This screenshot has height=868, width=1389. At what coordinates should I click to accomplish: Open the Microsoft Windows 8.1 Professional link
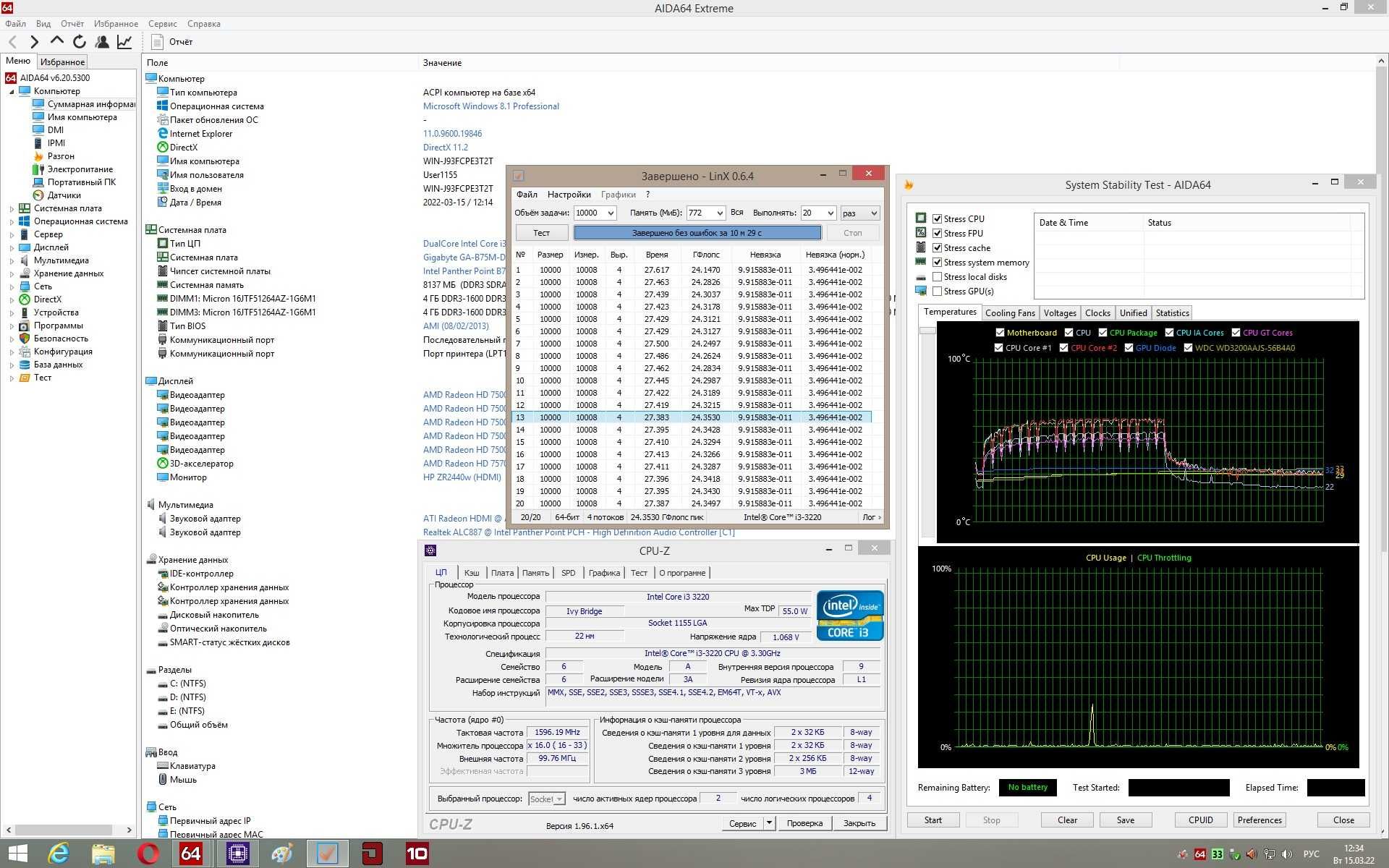491,106
